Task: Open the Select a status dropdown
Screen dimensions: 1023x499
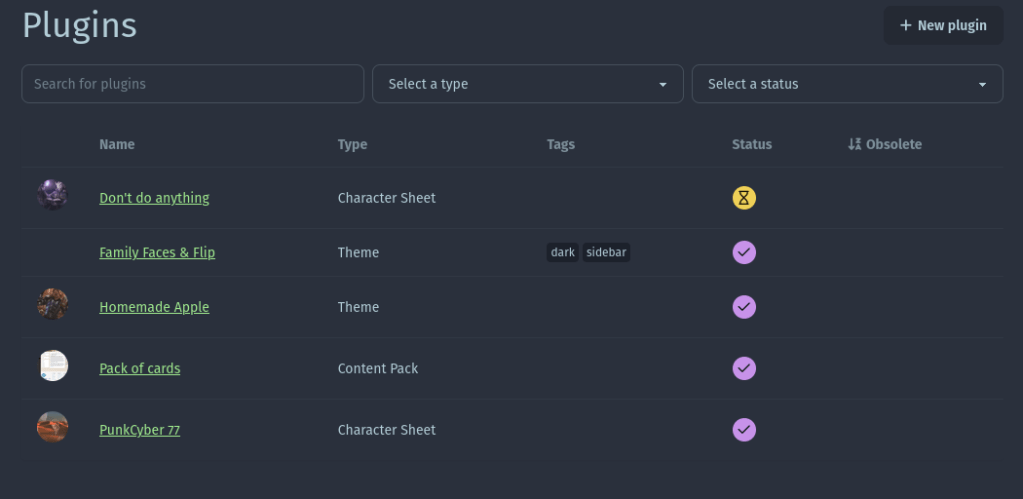Action: (x=847, y=83)
